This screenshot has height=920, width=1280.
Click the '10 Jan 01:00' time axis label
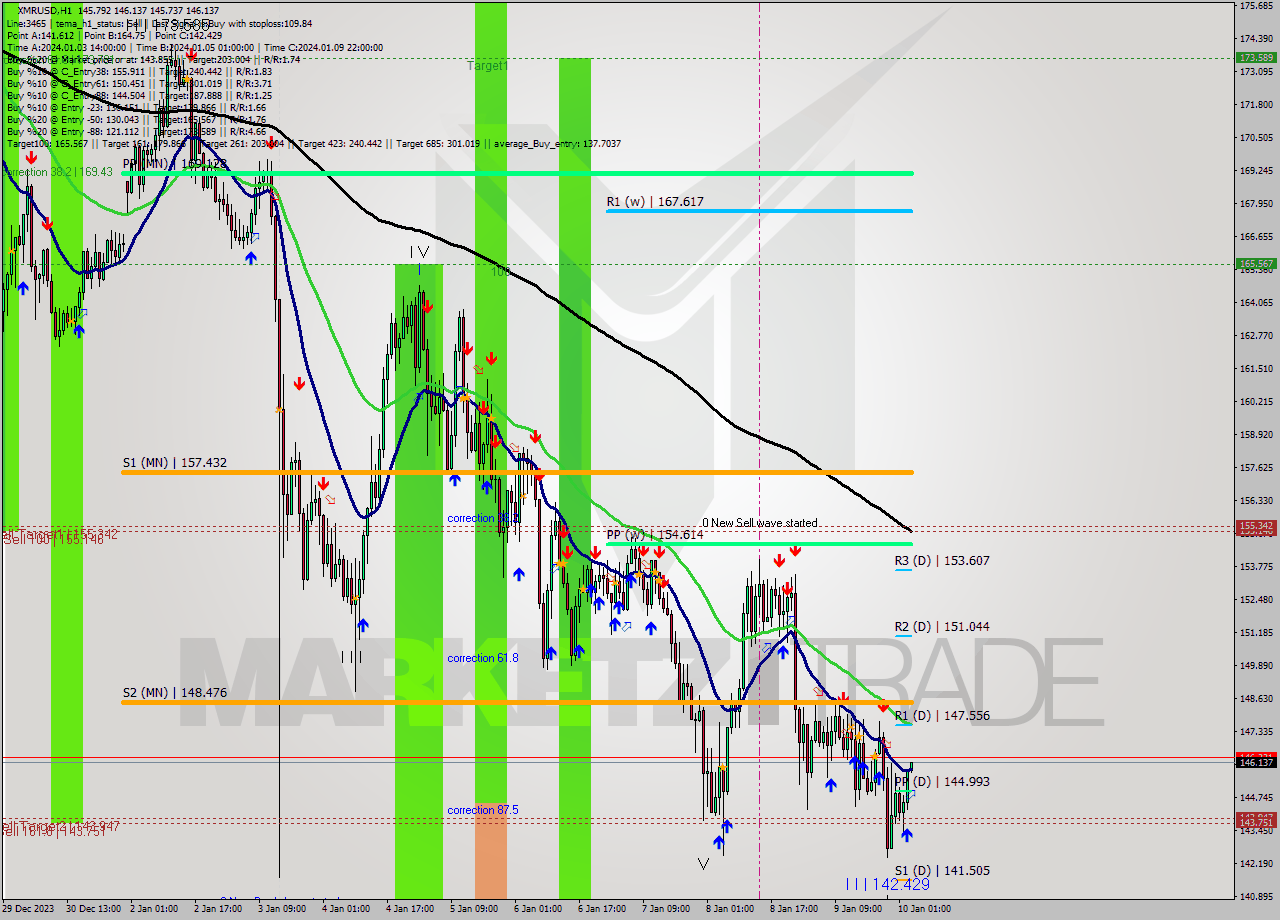pyautogui.click(x=924, y=909)
